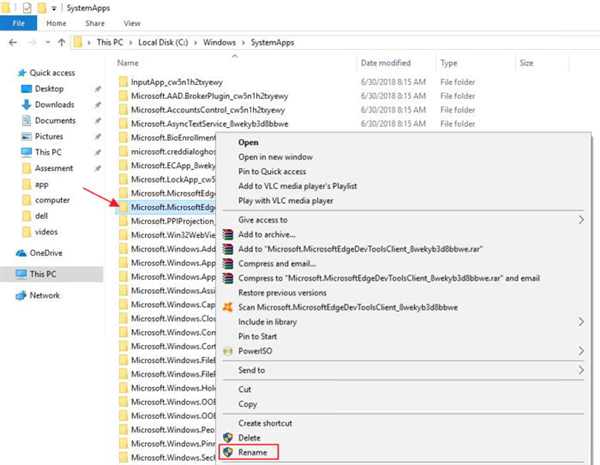Open Desktop in the navigation pane
This screenshot has height=465, width=600.
coord(49,89)
